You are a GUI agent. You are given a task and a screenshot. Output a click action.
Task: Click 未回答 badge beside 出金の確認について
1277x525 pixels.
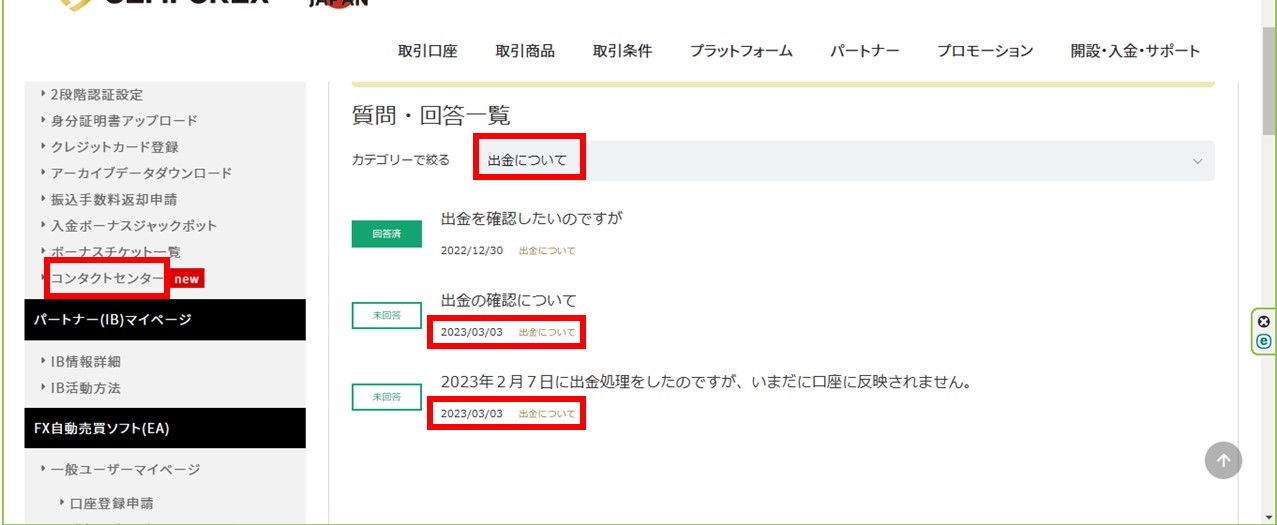click(386, 315)
